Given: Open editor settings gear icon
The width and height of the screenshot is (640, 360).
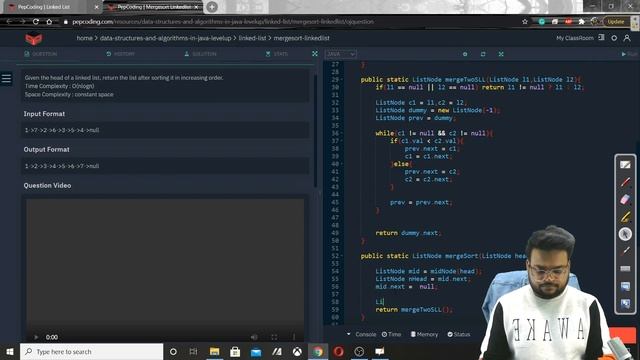Looking at the screenshot, I should coord(465,54).
